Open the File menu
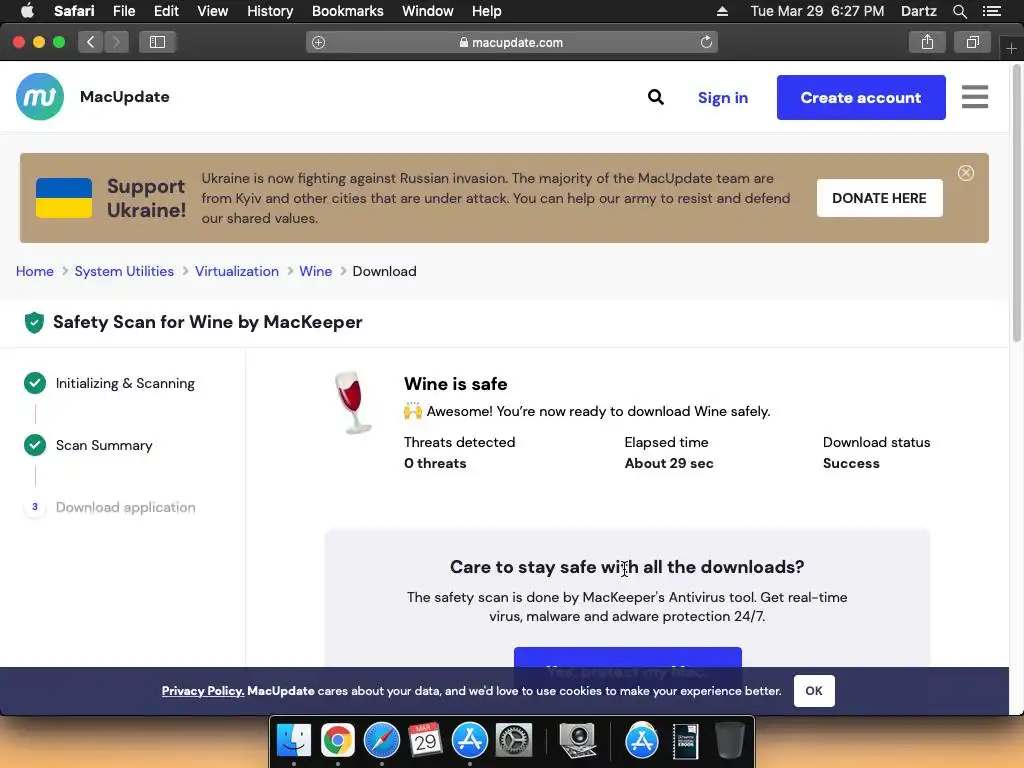Viewport: 1024px width, 768px height. point(123,11)
